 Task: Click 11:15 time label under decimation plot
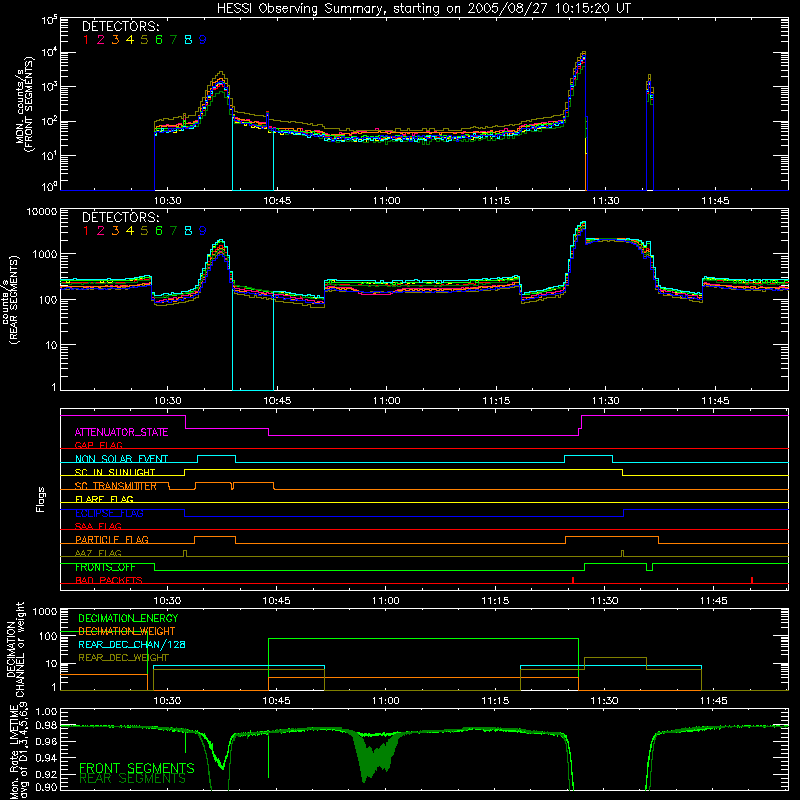pos(495,701)
